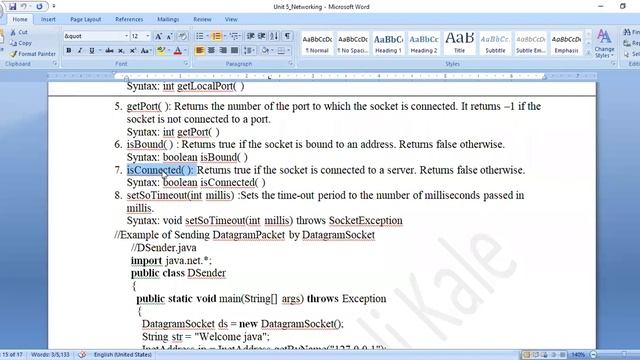Toggle the numbered list button
This screenshot has width=640, height=360.
(x=216, y=36)
